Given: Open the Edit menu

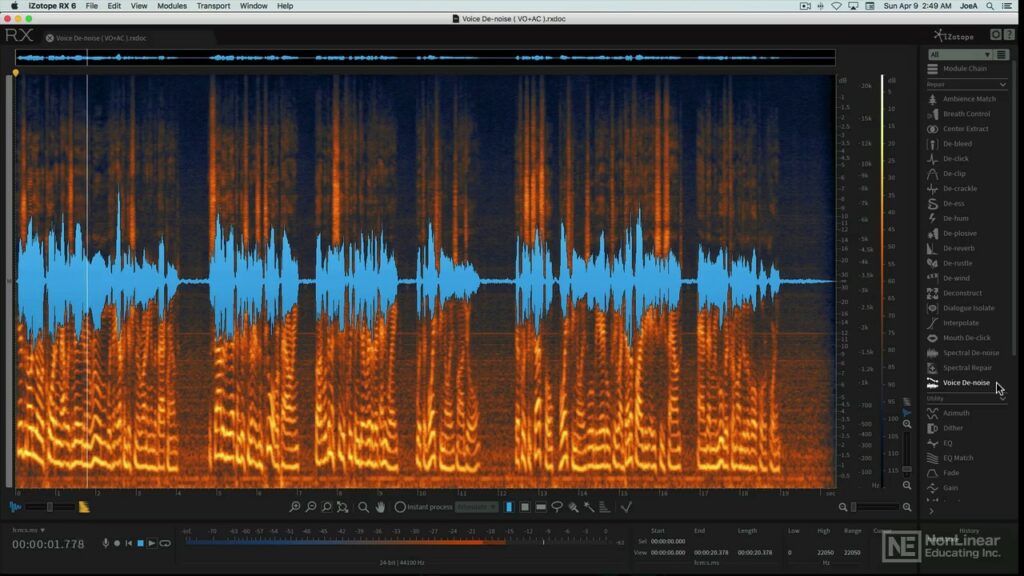Looking at the screenshot, I should [x=114, y=6].
